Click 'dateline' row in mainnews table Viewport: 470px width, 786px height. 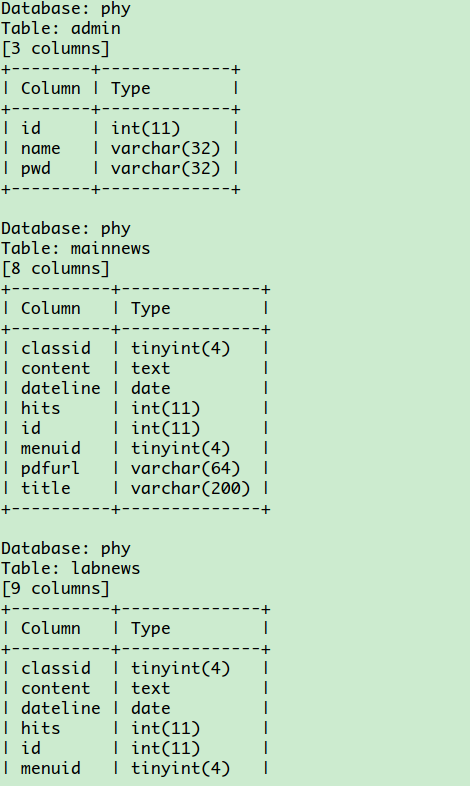coord(135,388)
